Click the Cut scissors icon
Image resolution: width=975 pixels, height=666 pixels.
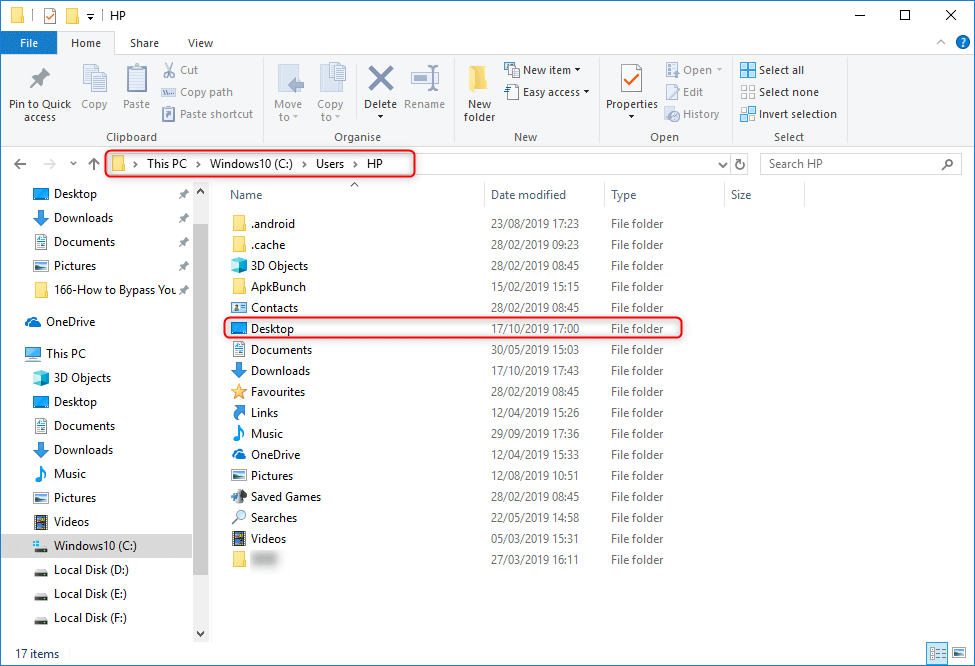[169, 70]
